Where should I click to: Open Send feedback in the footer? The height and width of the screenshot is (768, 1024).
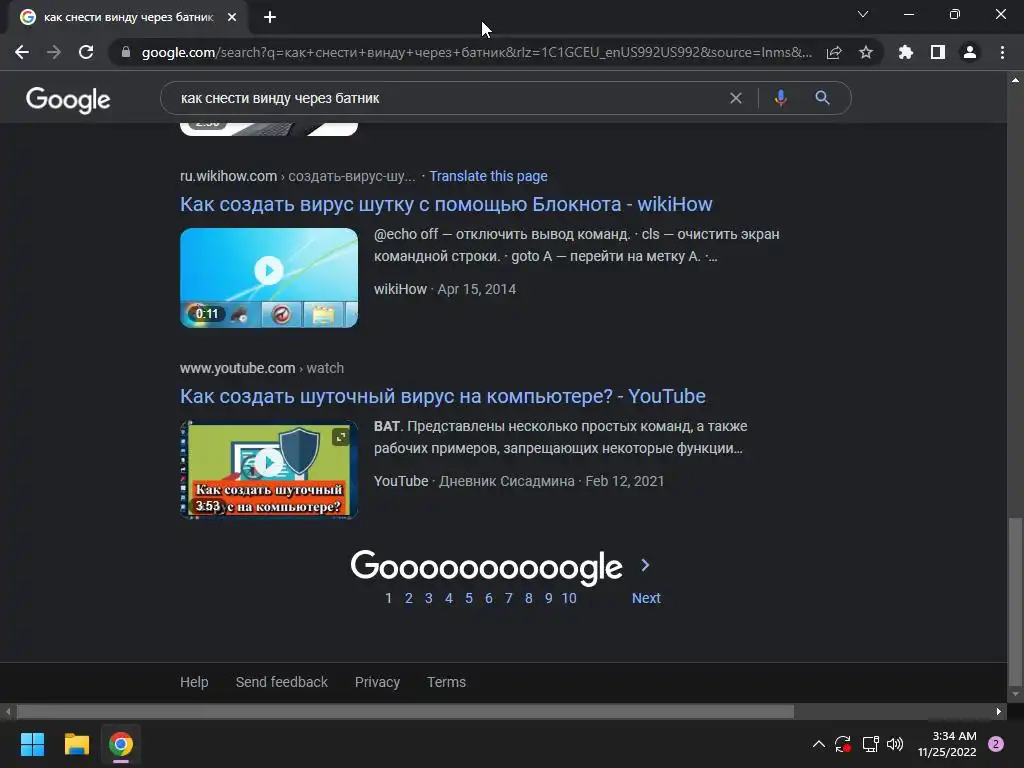[x=281, y=682]
